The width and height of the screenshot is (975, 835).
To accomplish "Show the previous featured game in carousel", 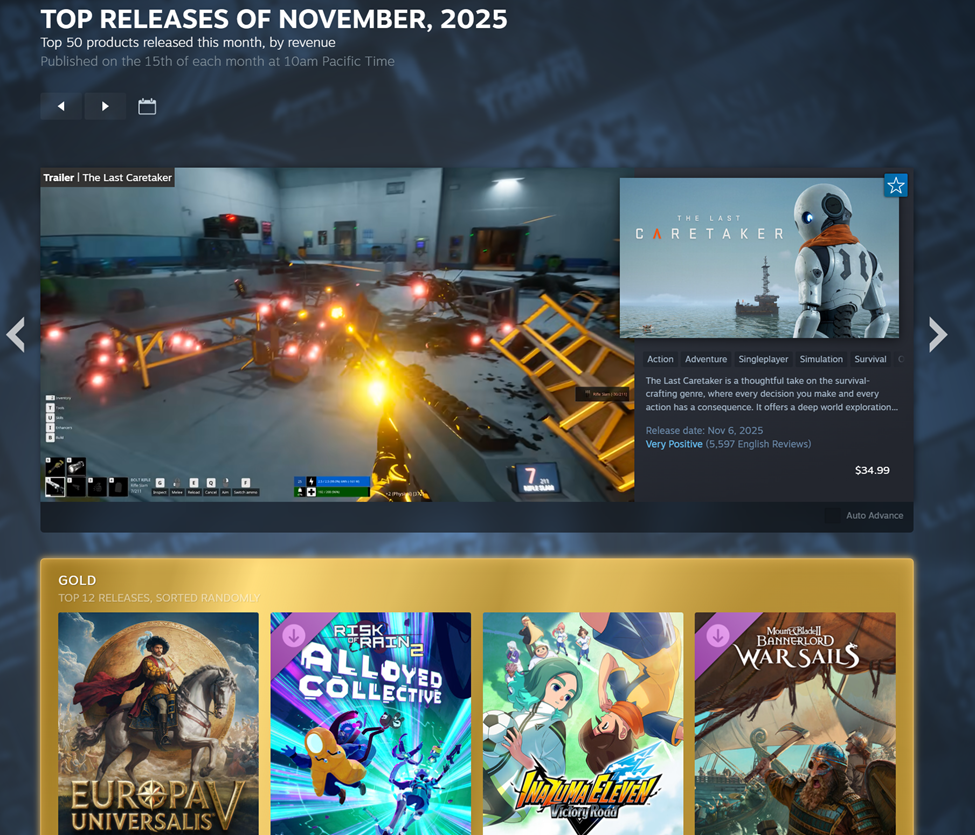I will click(x=16, y=334).
